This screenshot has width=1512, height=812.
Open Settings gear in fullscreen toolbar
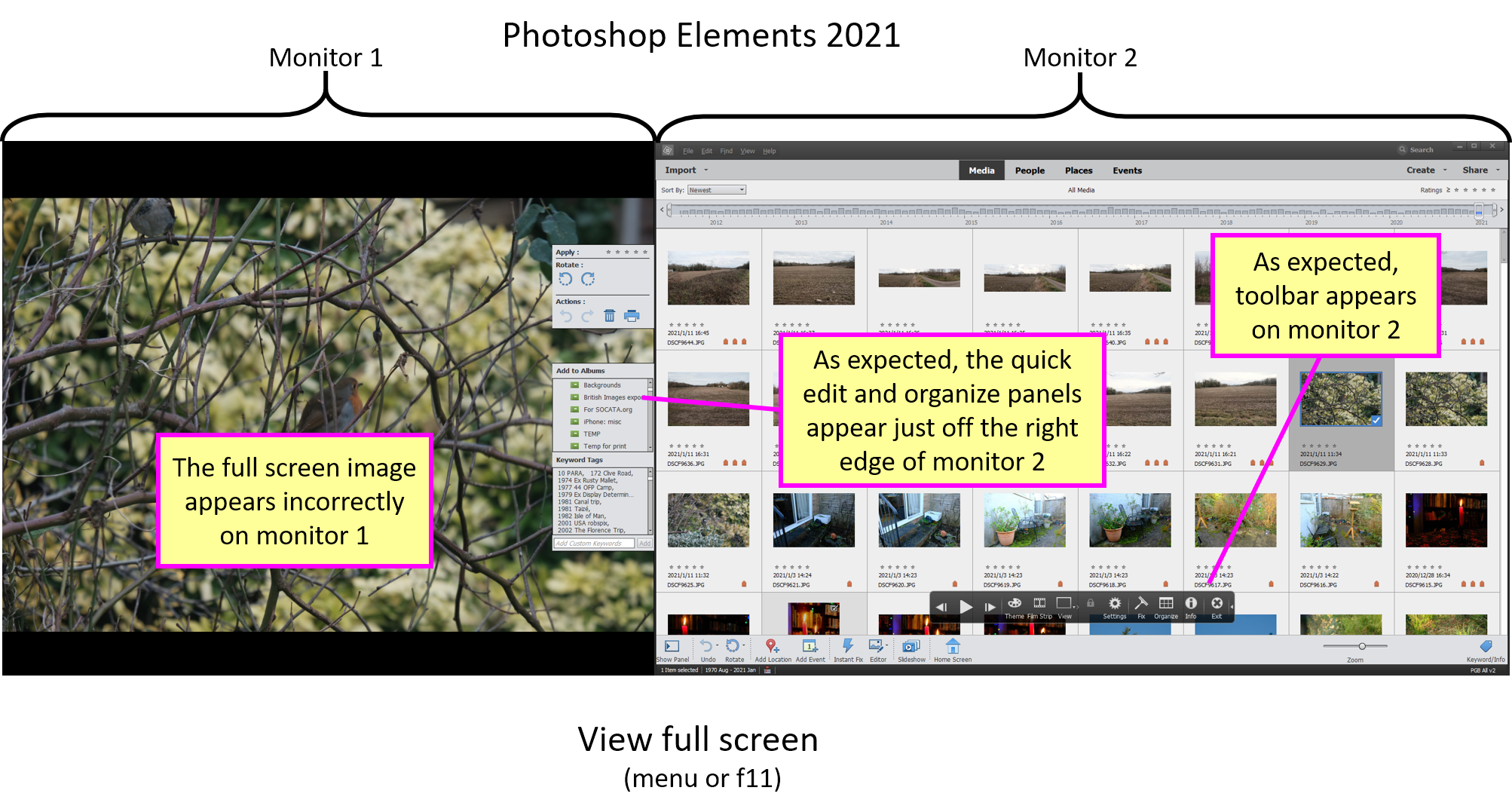click(x=1115, y=603)
